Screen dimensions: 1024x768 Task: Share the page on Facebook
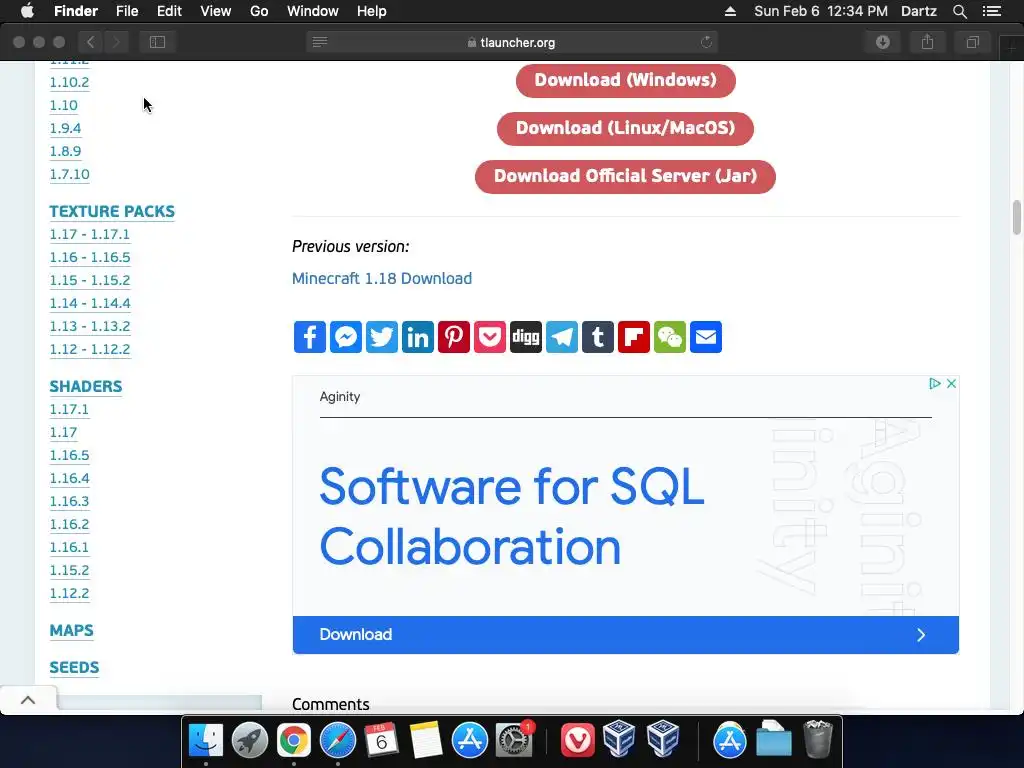pos(310,337)
